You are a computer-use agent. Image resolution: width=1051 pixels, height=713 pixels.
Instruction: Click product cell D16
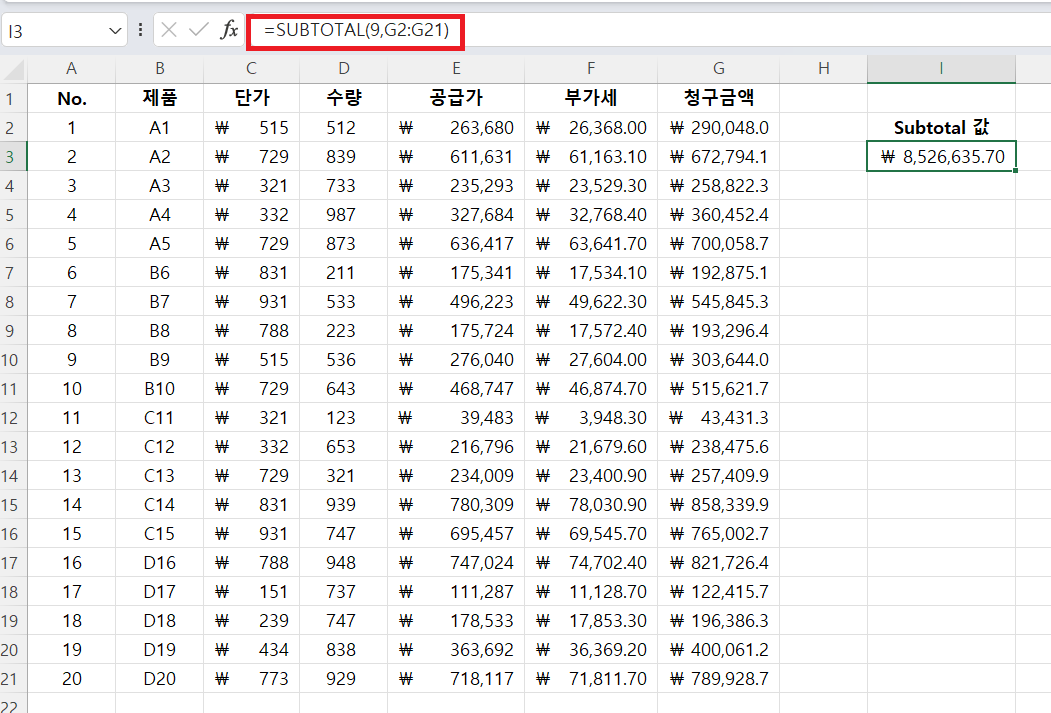click(160, 563)
